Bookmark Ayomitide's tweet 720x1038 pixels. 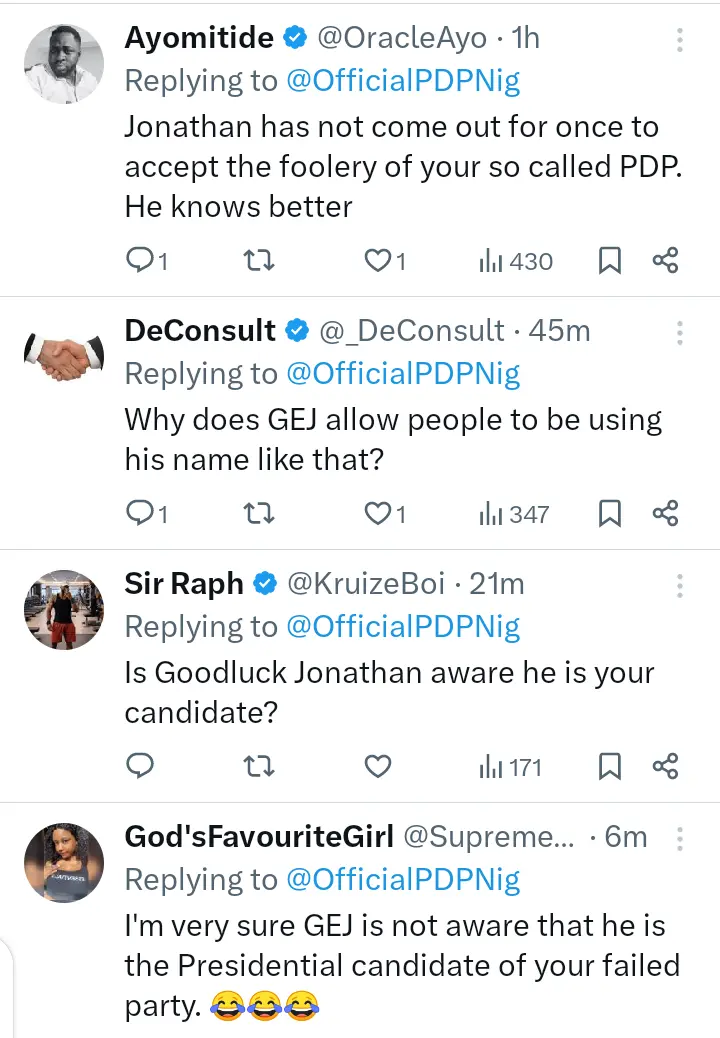[x=609, y=261]
